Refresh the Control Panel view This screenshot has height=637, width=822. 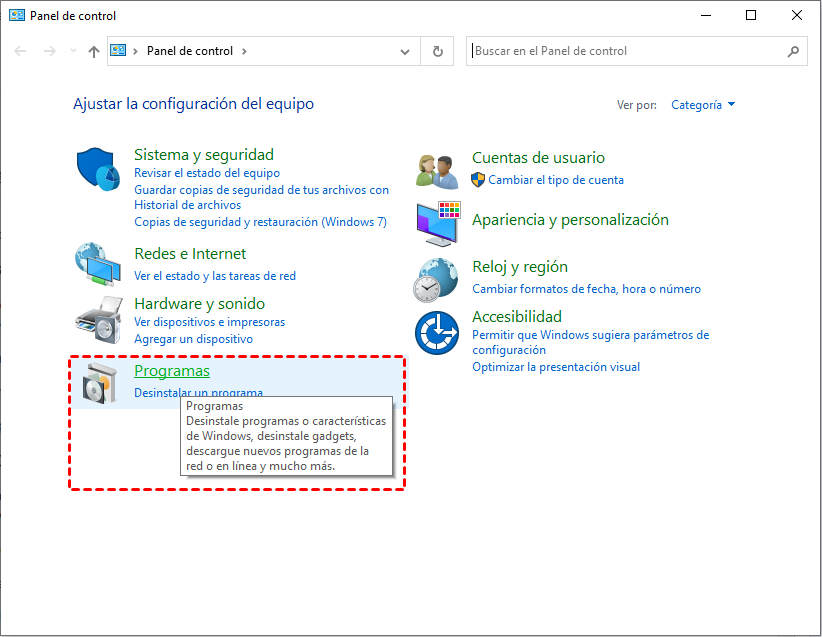click(437, 51)
